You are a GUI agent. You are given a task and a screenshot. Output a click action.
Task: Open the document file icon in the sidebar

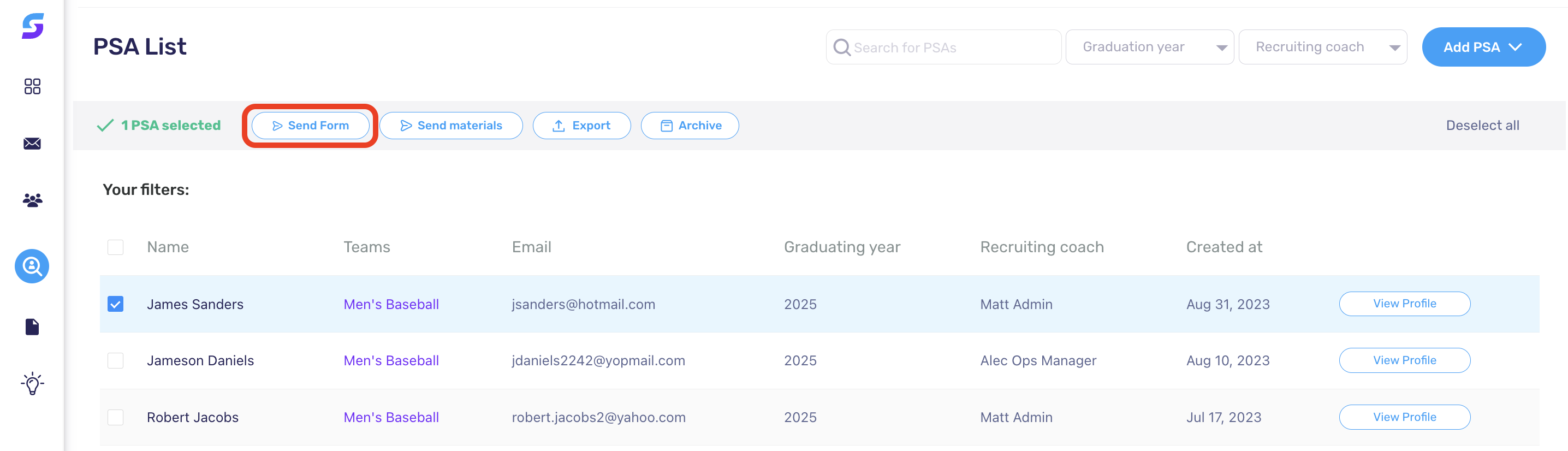coord(32,327)
